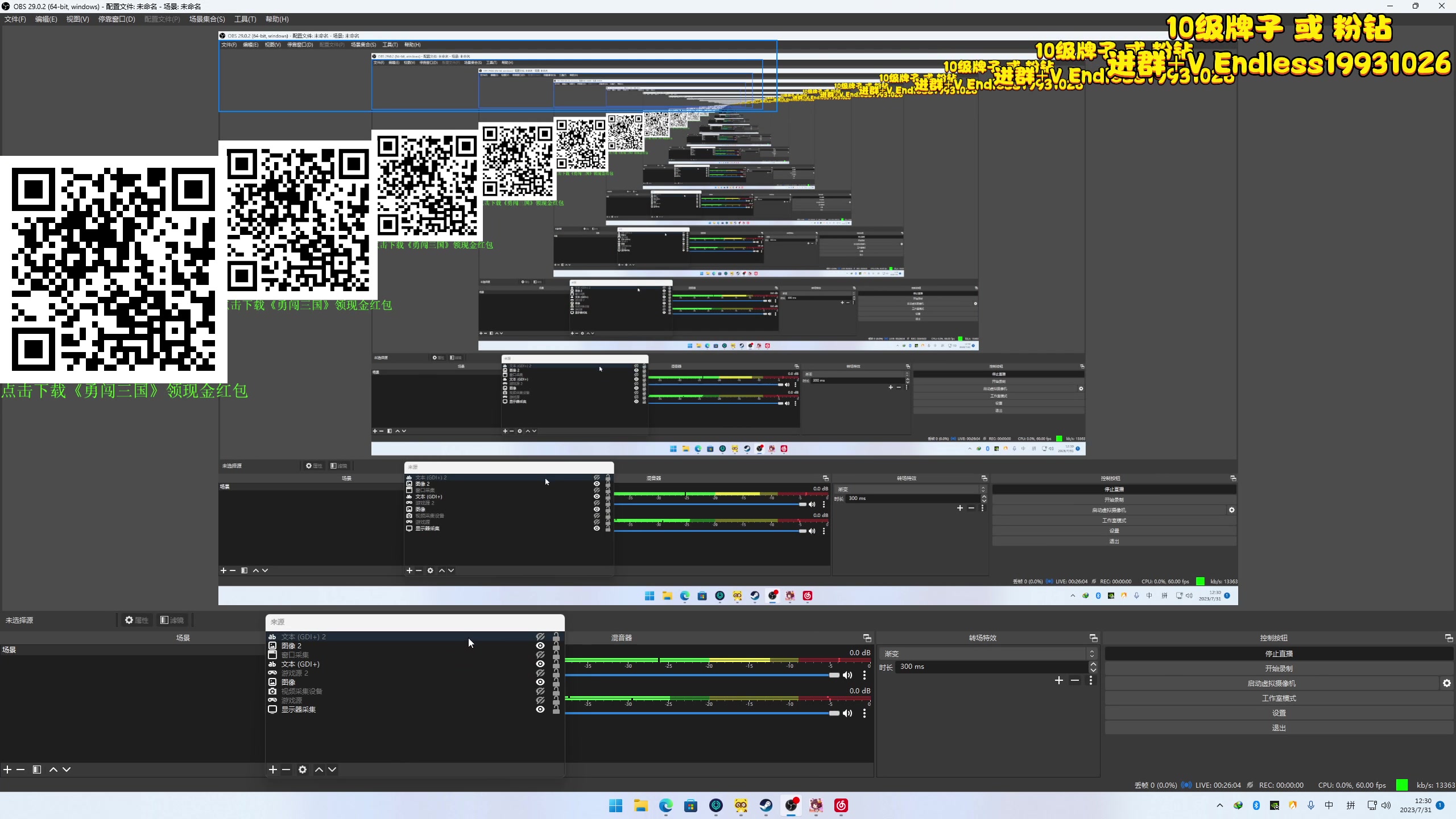Image resolution: width=1456 pixels, height=819 pixels.
Task: Open 设置 from control buttons
Action: tap(1279, 713)
